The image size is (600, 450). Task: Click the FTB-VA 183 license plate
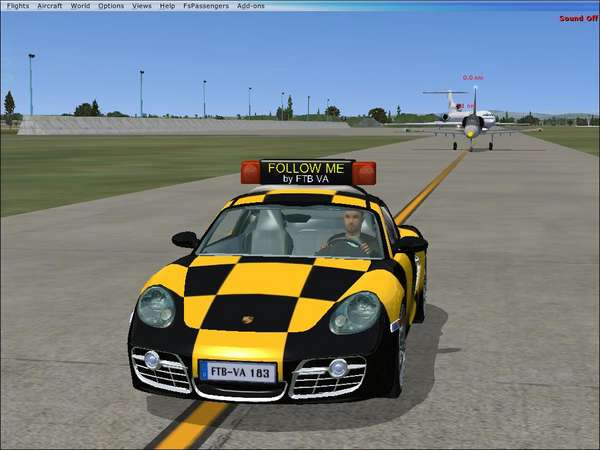238,372
